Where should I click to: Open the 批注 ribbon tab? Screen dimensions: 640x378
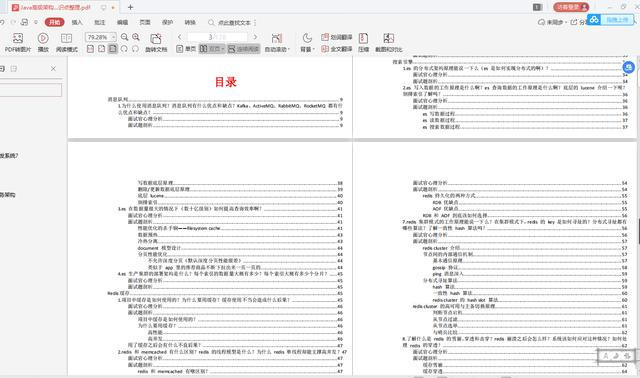tap(100, 22)
